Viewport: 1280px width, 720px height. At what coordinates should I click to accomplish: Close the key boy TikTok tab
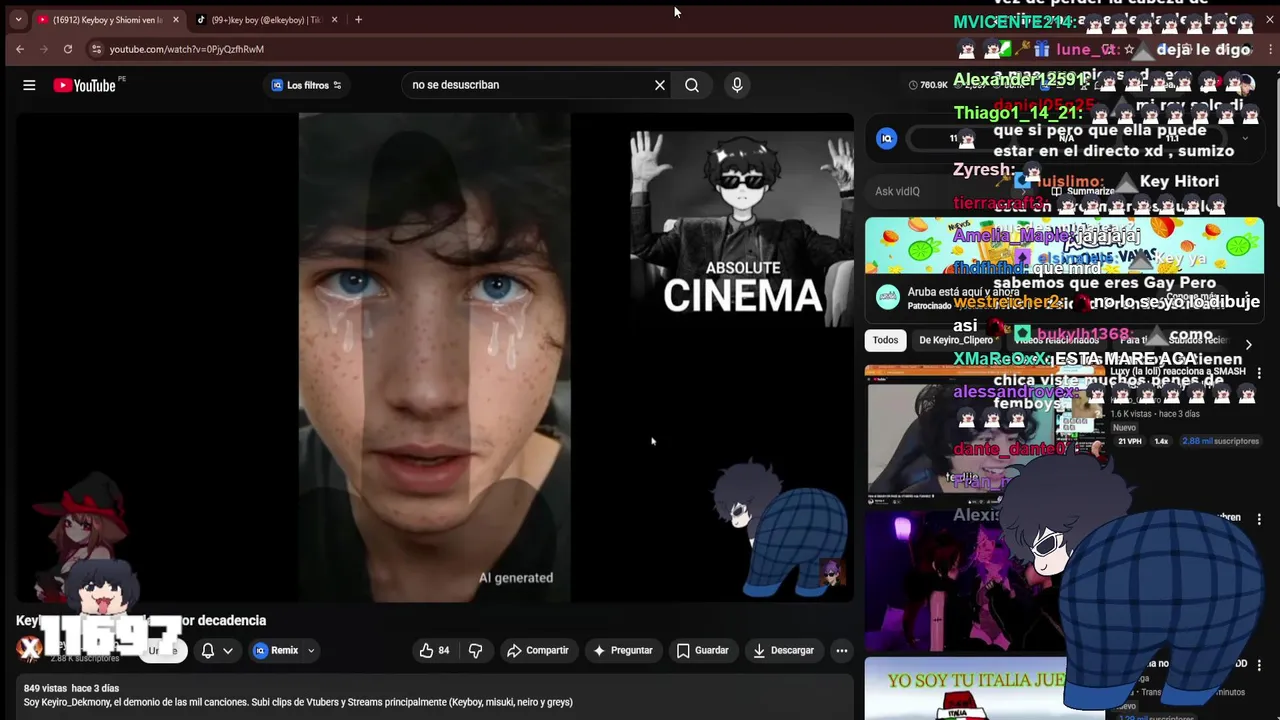[x=334, y=20]
